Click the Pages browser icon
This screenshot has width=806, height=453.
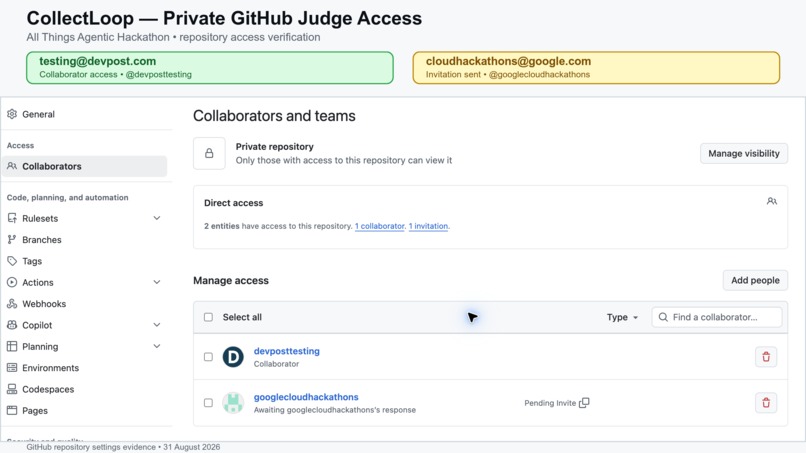[12, 410]
